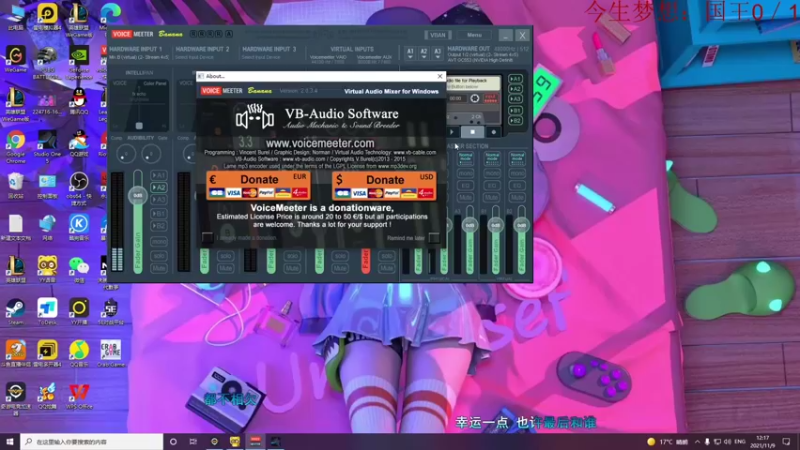Close the About dialog
The image size is (800, 450).
[440, 76]
